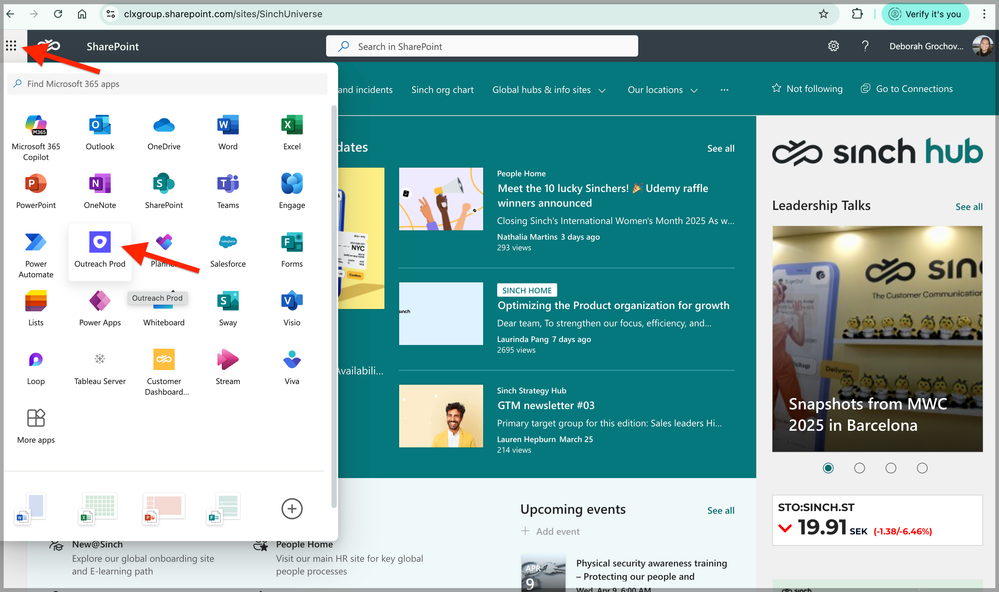Open Excel app
This screenshot has height=592, width=999.
point(292,133)
